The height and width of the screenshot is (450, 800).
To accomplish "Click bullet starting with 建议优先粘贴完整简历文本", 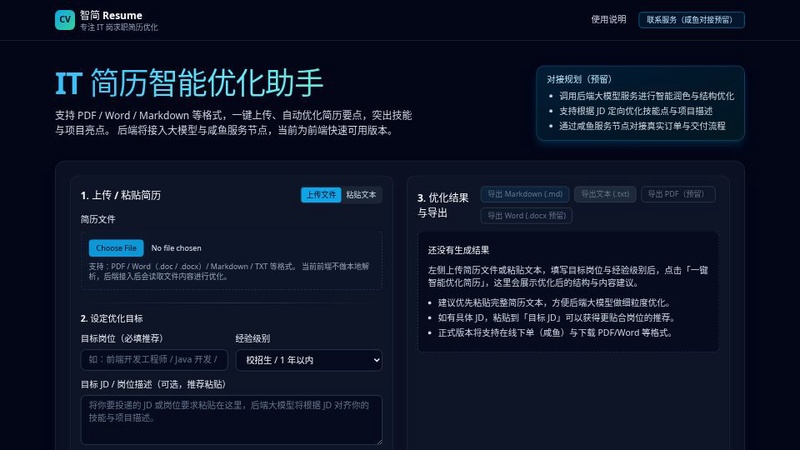I will coord(556,303).
